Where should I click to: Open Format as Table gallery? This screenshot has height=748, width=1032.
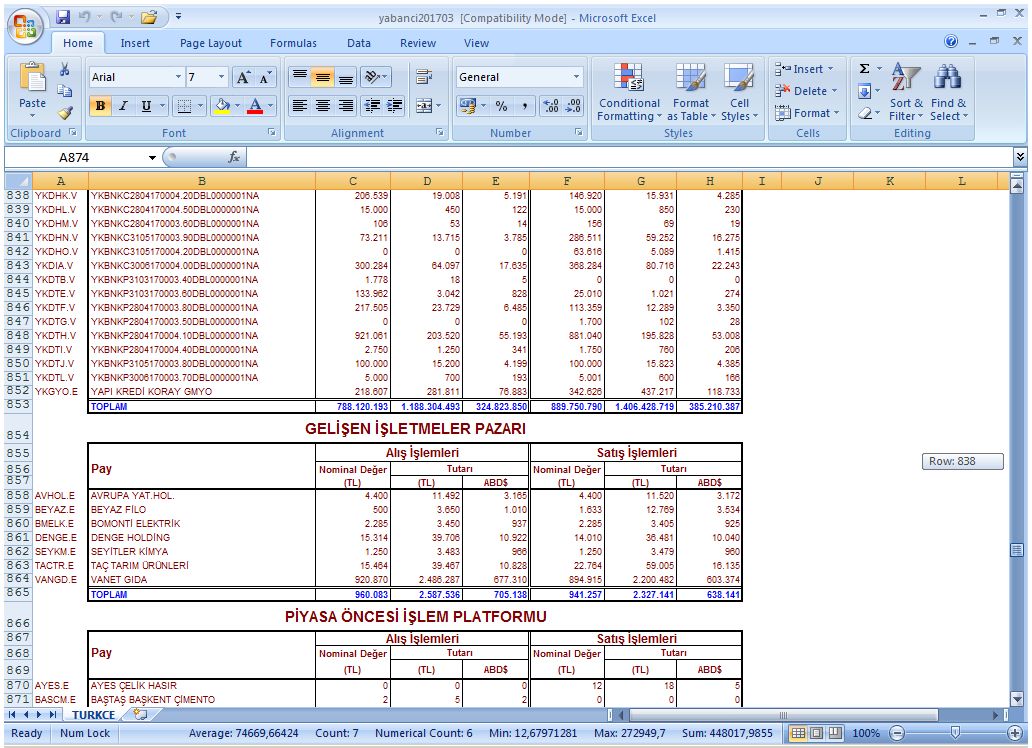click(690, 92)
